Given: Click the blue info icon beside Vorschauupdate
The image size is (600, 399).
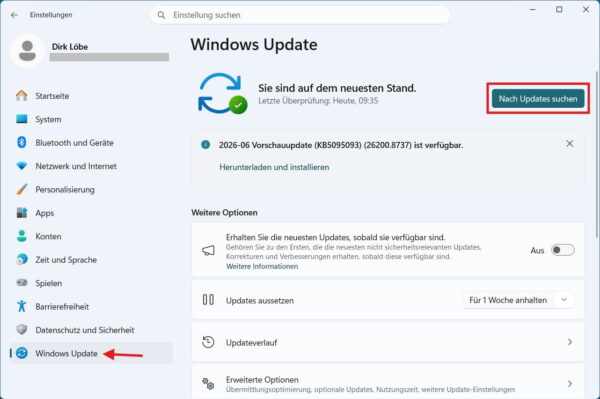Looking at the screenshot, I should point(205,145).
